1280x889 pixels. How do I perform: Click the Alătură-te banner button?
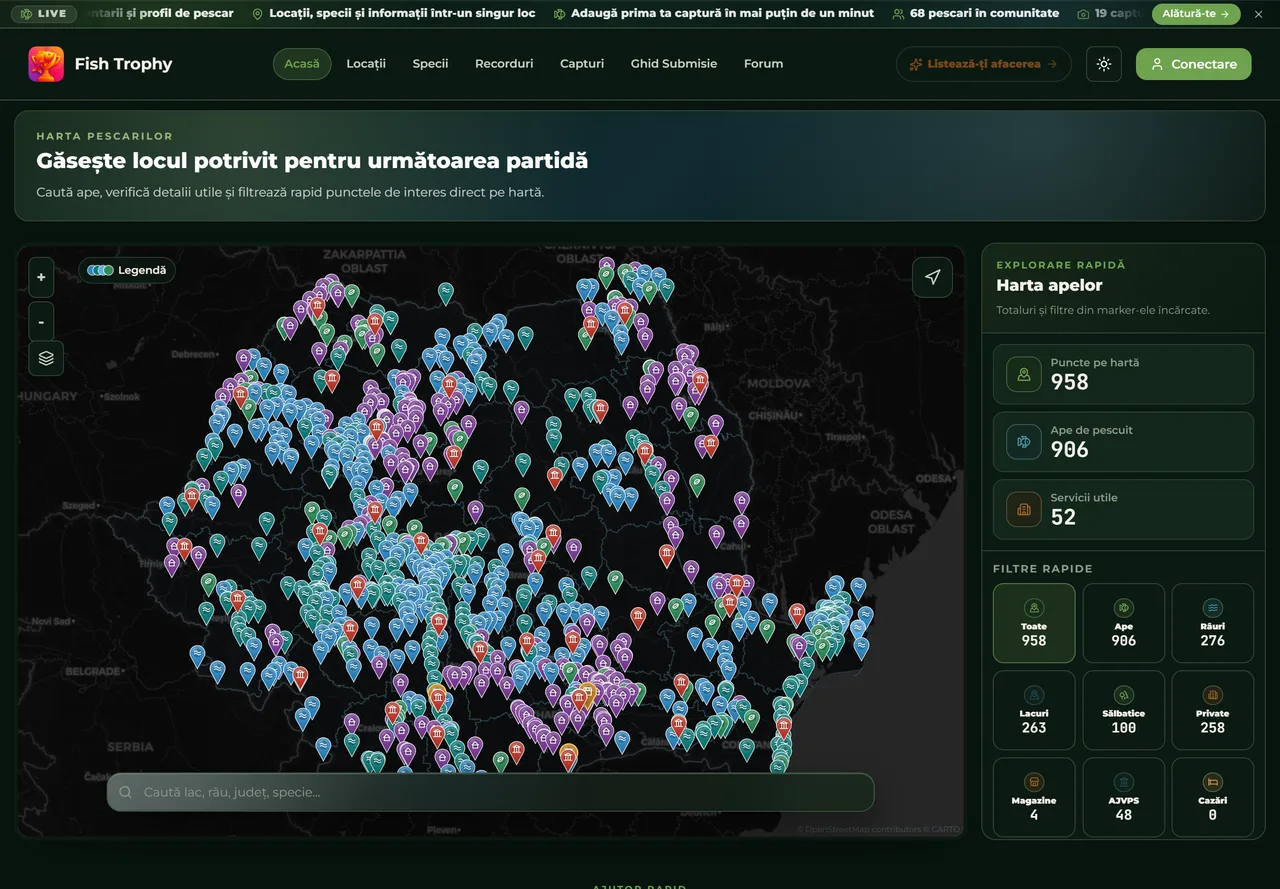(1196, 14)
